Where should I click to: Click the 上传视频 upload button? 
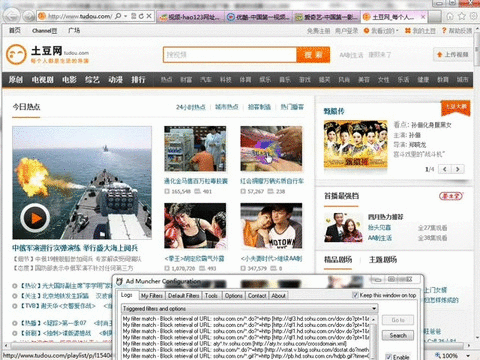click(453, 54)
